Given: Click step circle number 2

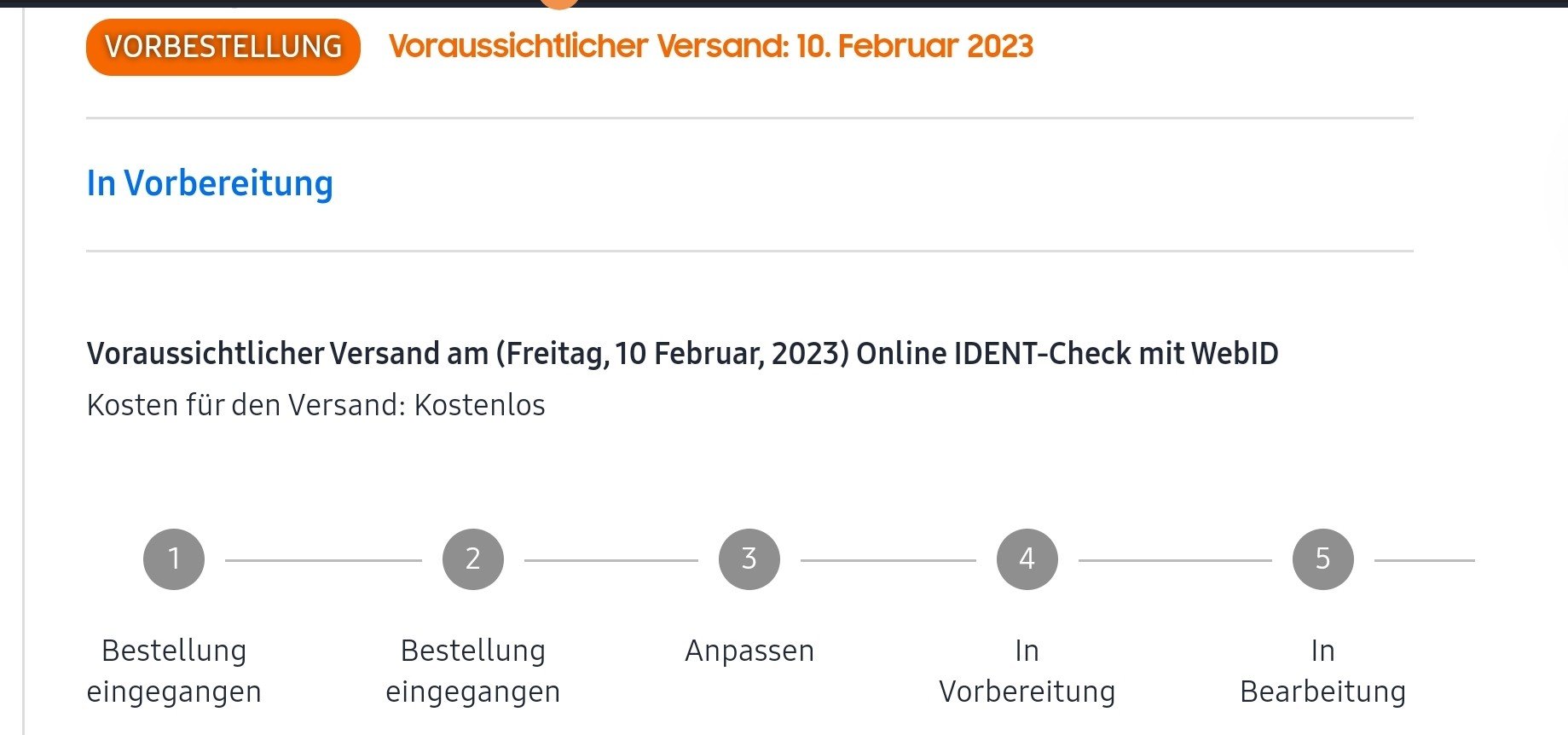Looking at the screenshot, I should pyautogui.click(x=473, y=559).
